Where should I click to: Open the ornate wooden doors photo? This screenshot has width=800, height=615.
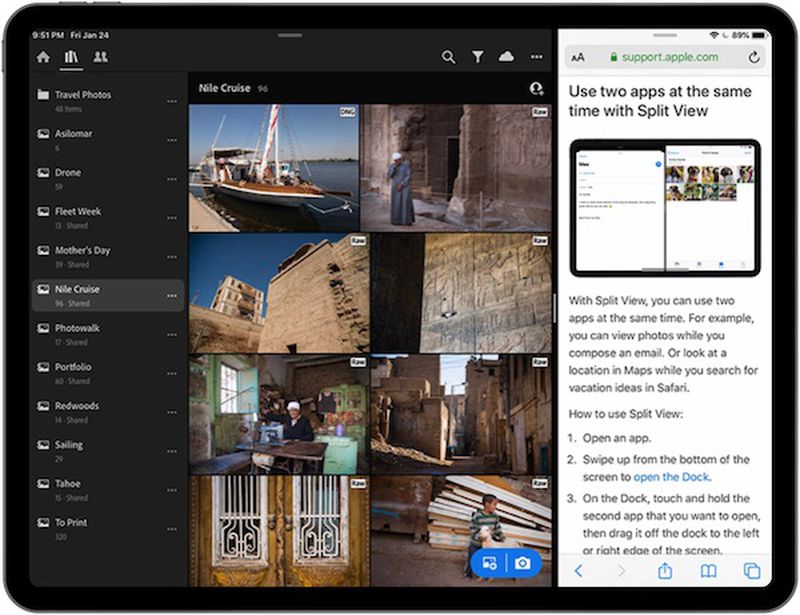(279, 531)
